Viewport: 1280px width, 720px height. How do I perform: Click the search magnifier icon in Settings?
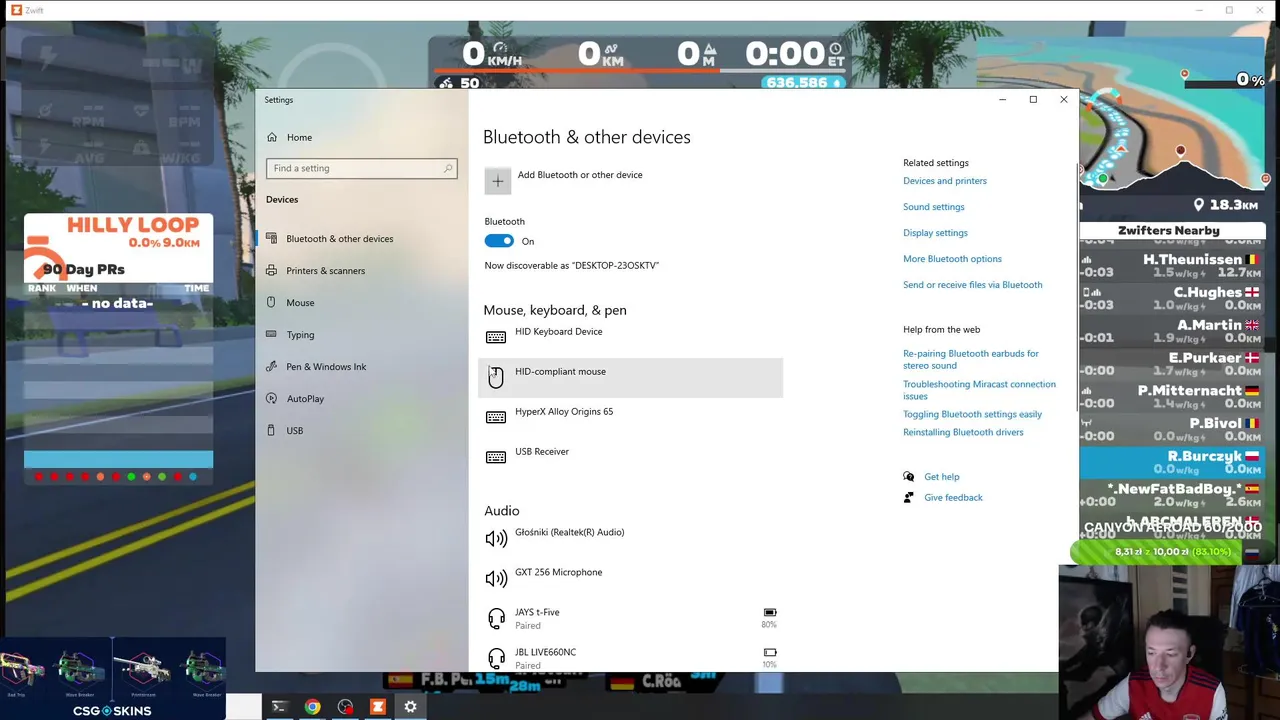(448, 168)
